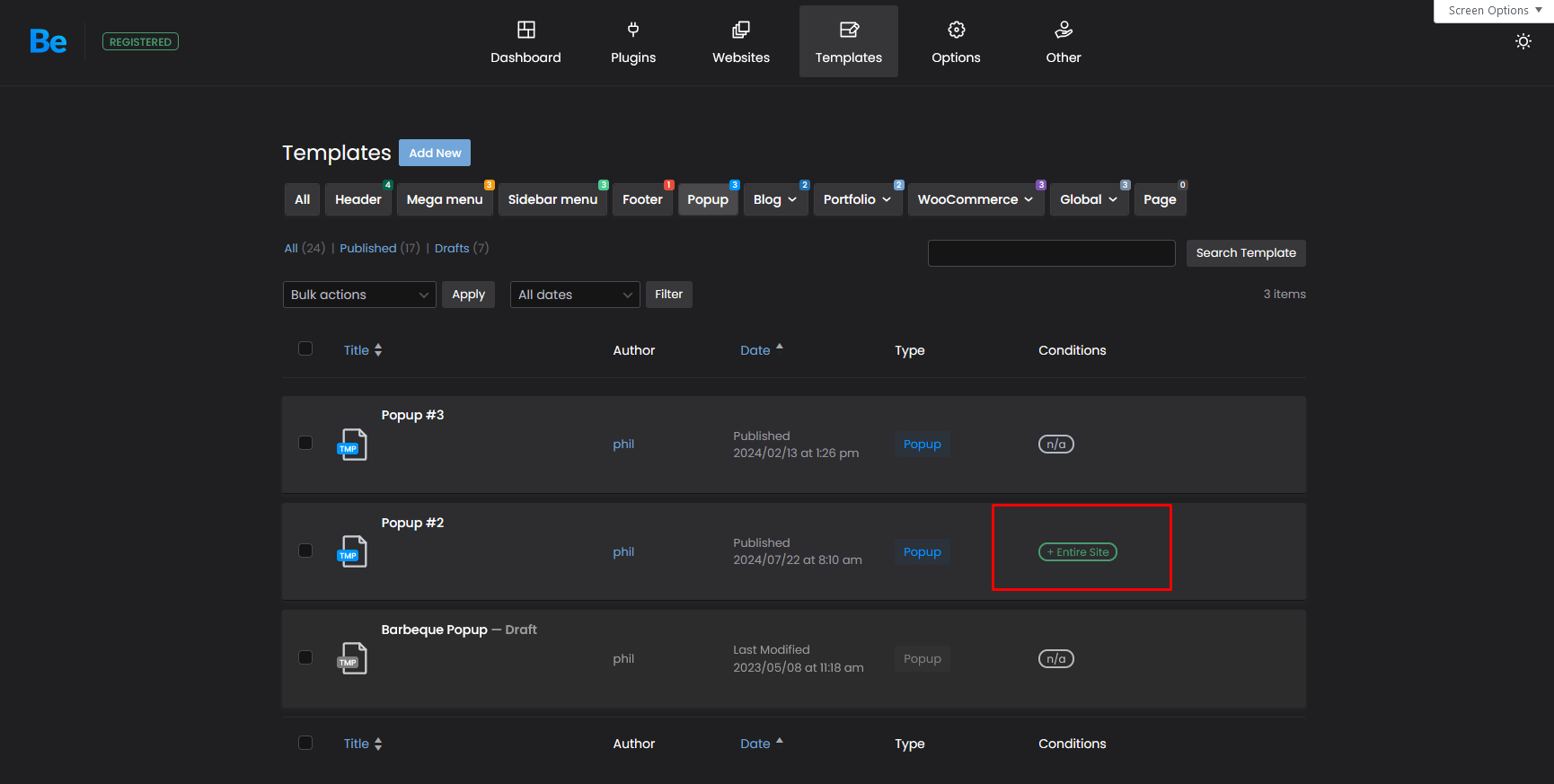This screenshot has width=1554, height=784.
Task: Click the '3 items' count text
Action: coord(1285,294)
